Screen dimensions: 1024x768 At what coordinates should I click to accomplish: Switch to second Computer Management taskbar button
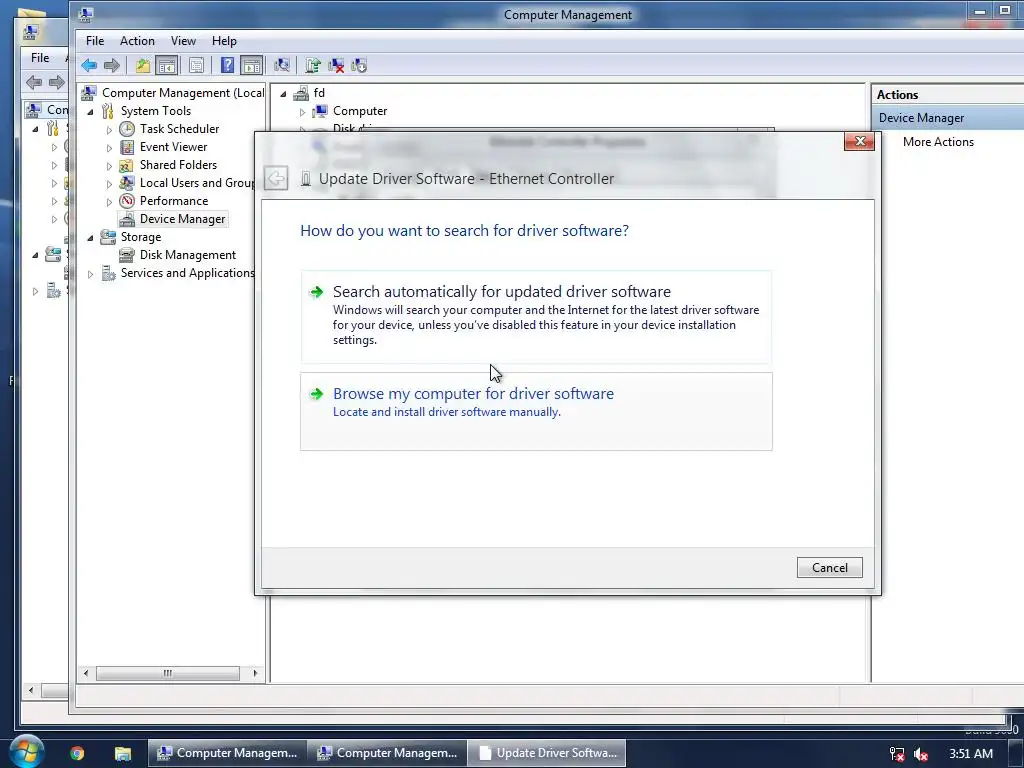click(x=387, y=753)
